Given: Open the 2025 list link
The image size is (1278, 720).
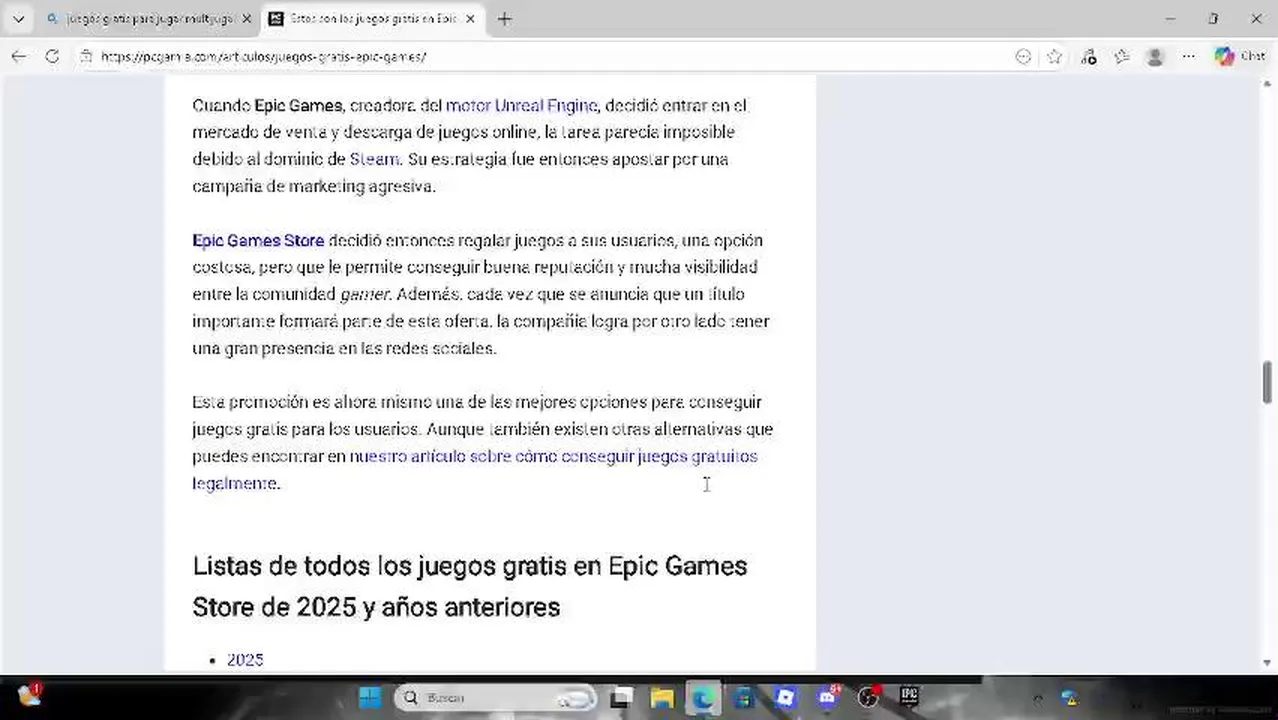Looking at the screenshot, I should point(245,660).
